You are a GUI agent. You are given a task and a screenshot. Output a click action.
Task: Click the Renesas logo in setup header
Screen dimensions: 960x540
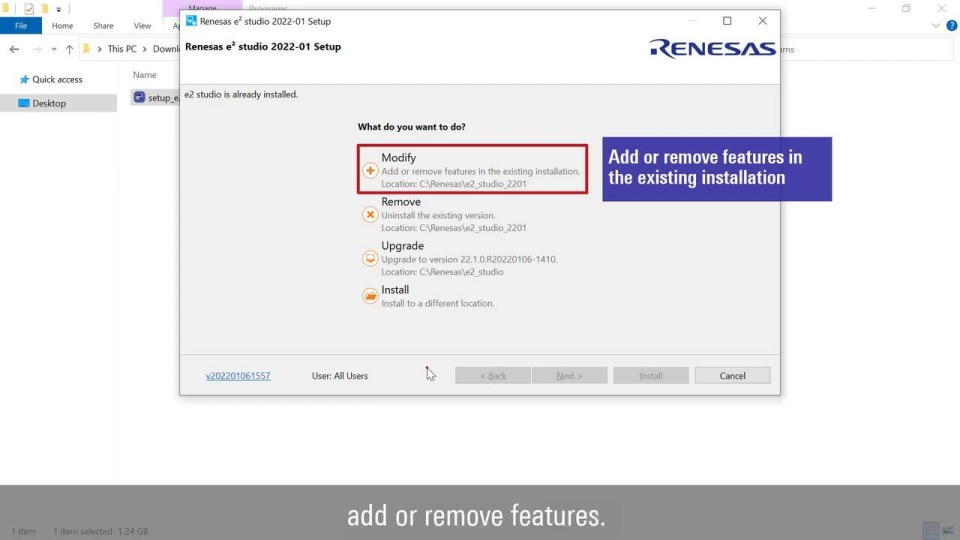(713, 48)
